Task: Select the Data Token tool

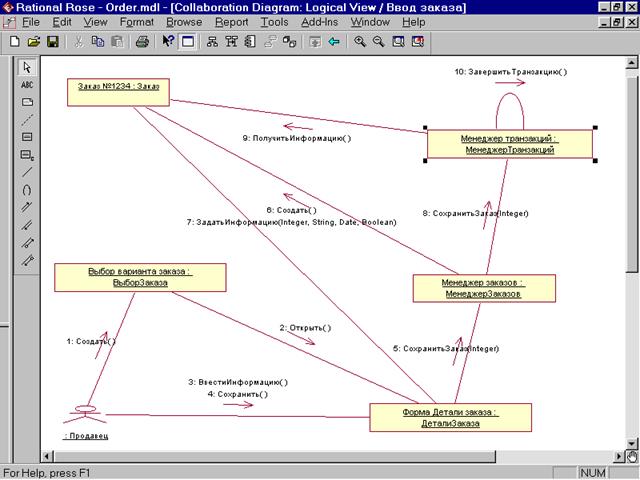Action: [27, 242]
